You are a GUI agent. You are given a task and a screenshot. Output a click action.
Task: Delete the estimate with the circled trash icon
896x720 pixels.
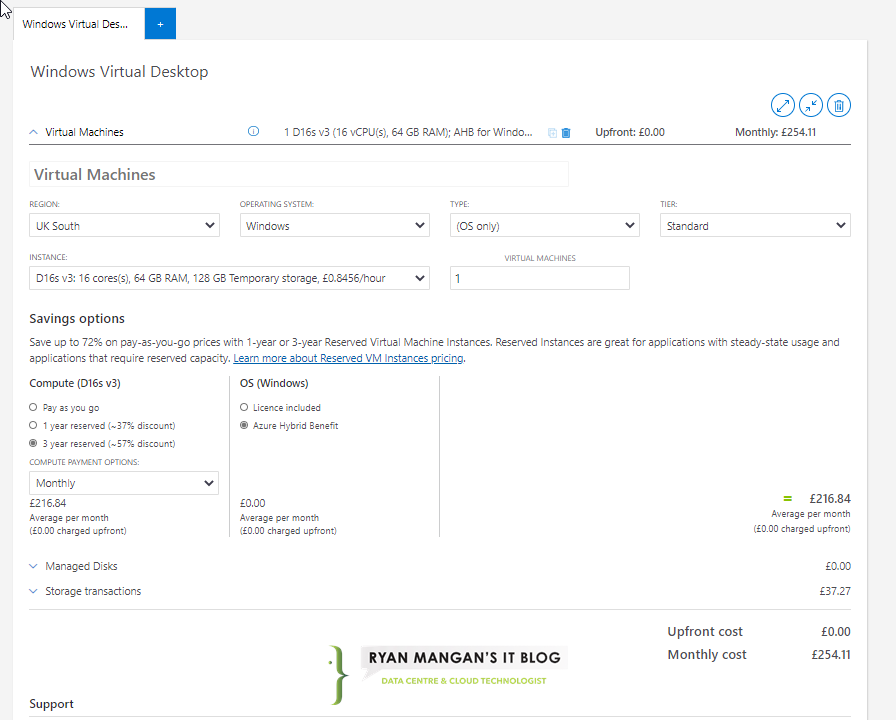(x=838, y=105)
